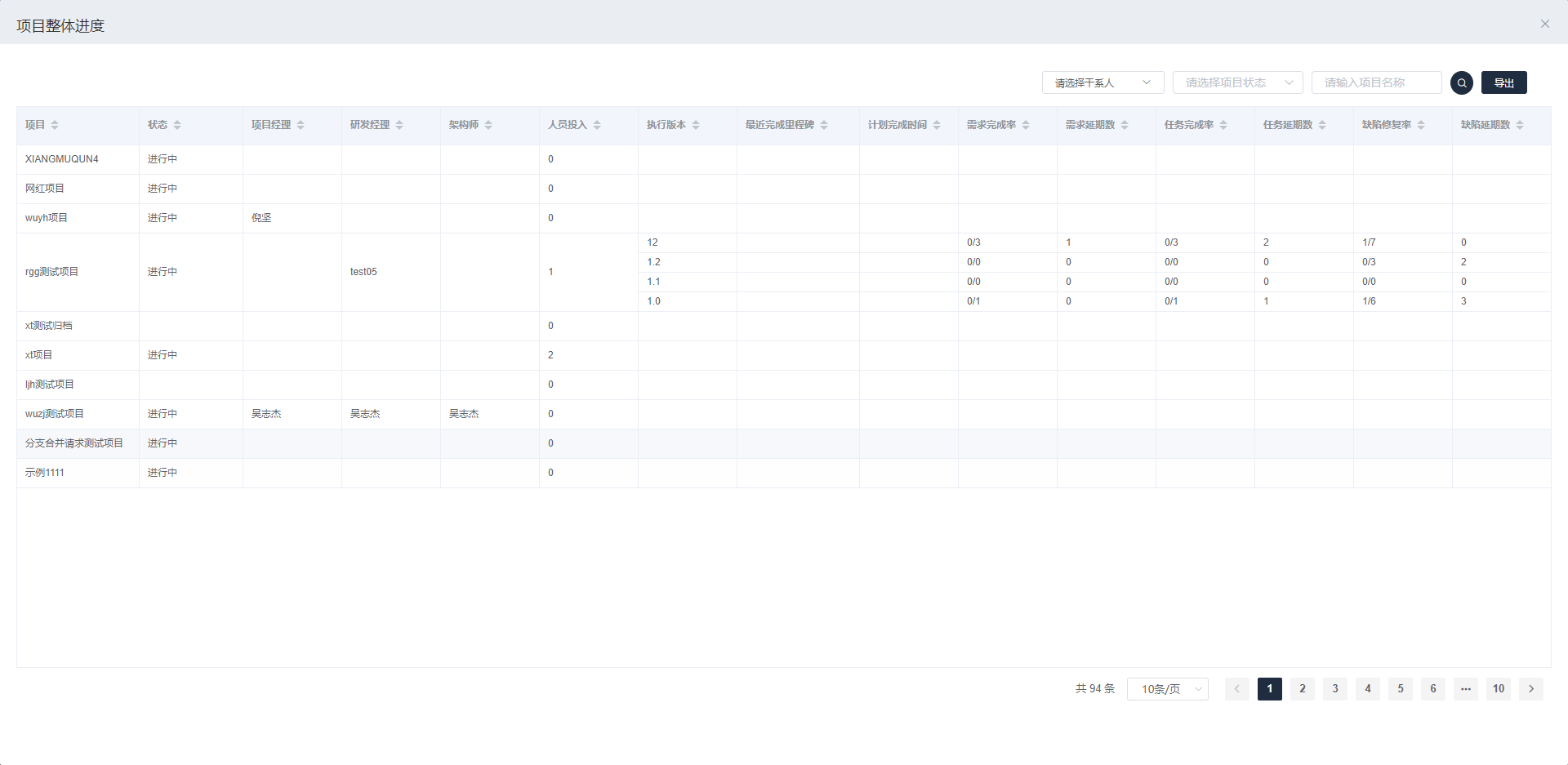Viewport: 1568px width, 765px height.
Task: Click the 导出 export button
Action: (x=1504, y=82)
